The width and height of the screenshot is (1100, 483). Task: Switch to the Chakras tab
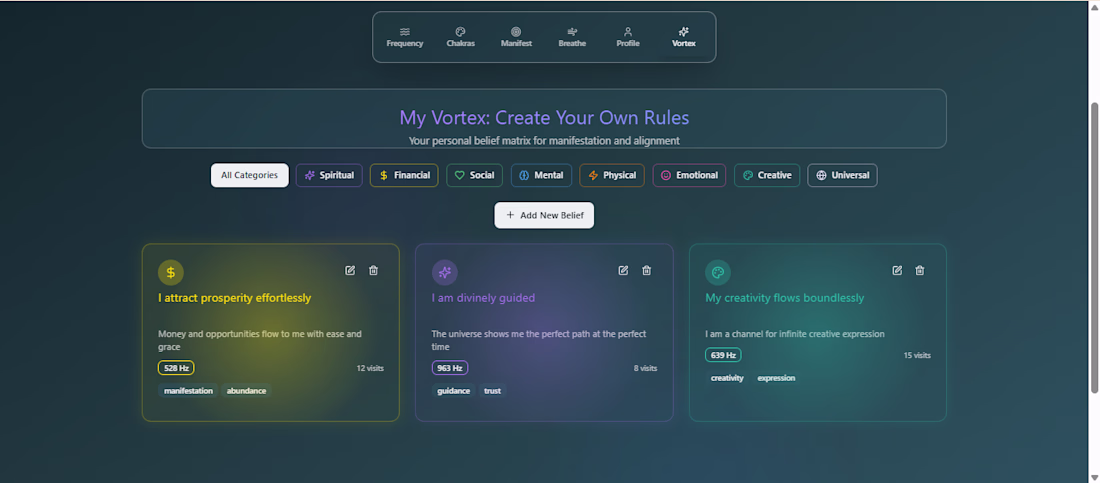[460, 37]
